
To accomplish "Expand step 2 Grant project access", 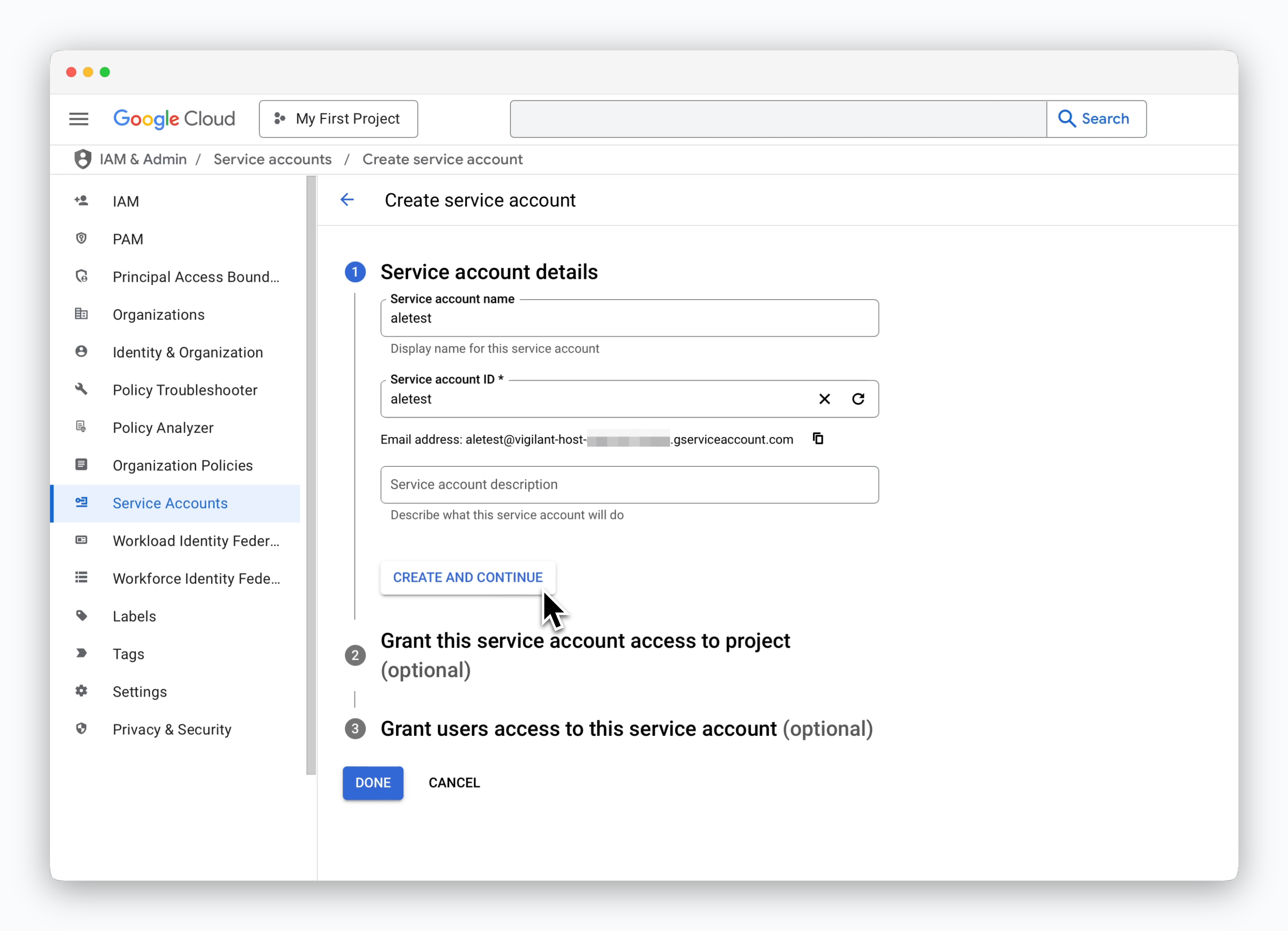I will pyautogui.click(x=585, y=655).
